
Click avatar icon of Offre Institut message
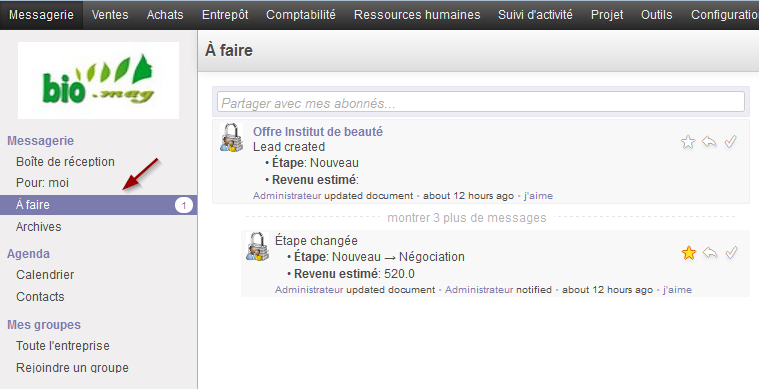point(232,137)
